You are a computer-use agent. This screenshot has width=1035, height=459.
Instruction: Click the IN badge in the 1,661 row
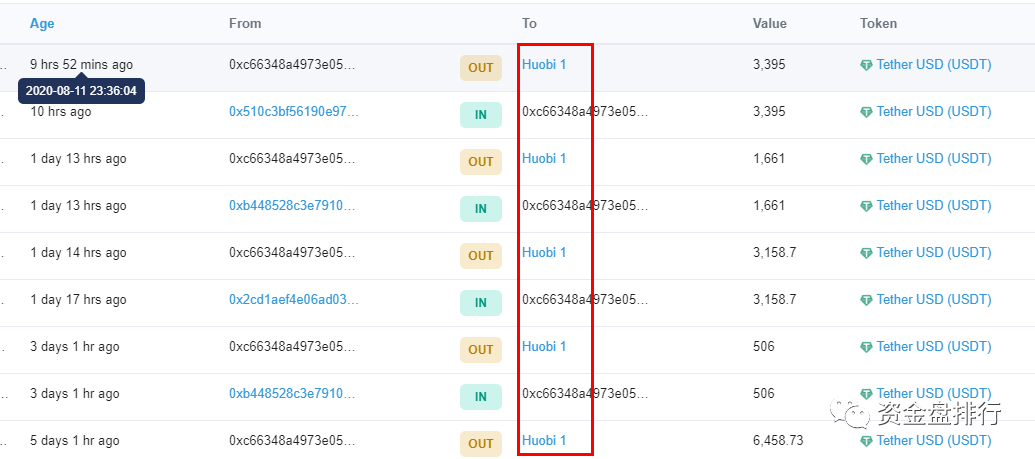pyautogui.click(x=481, y=209)
